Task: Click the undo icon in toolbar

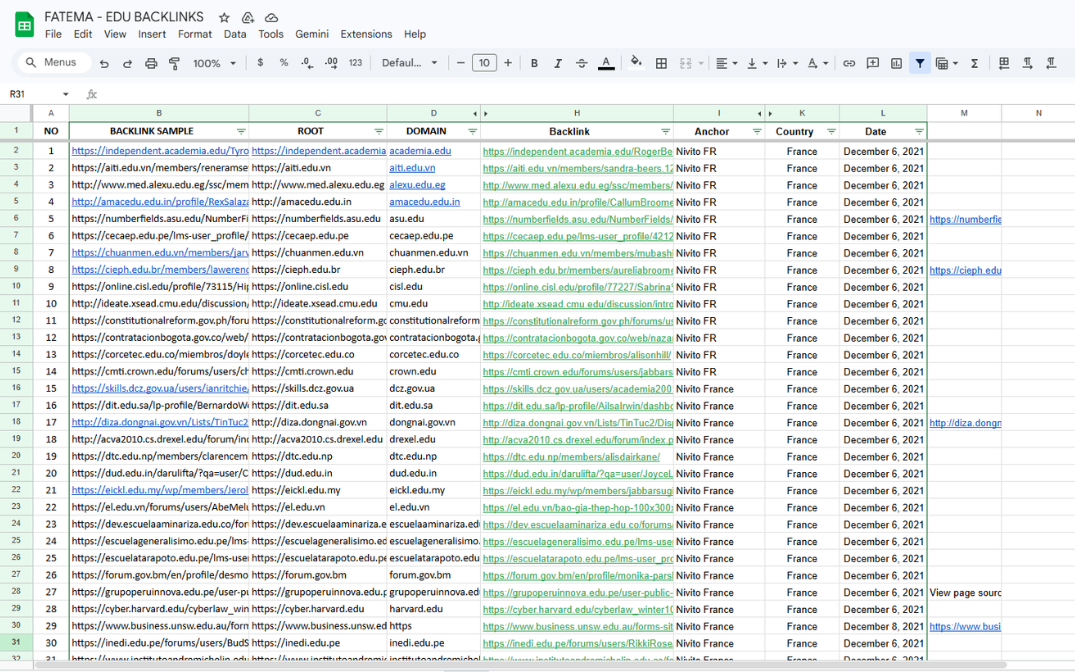Action: (x=104, y=63)
